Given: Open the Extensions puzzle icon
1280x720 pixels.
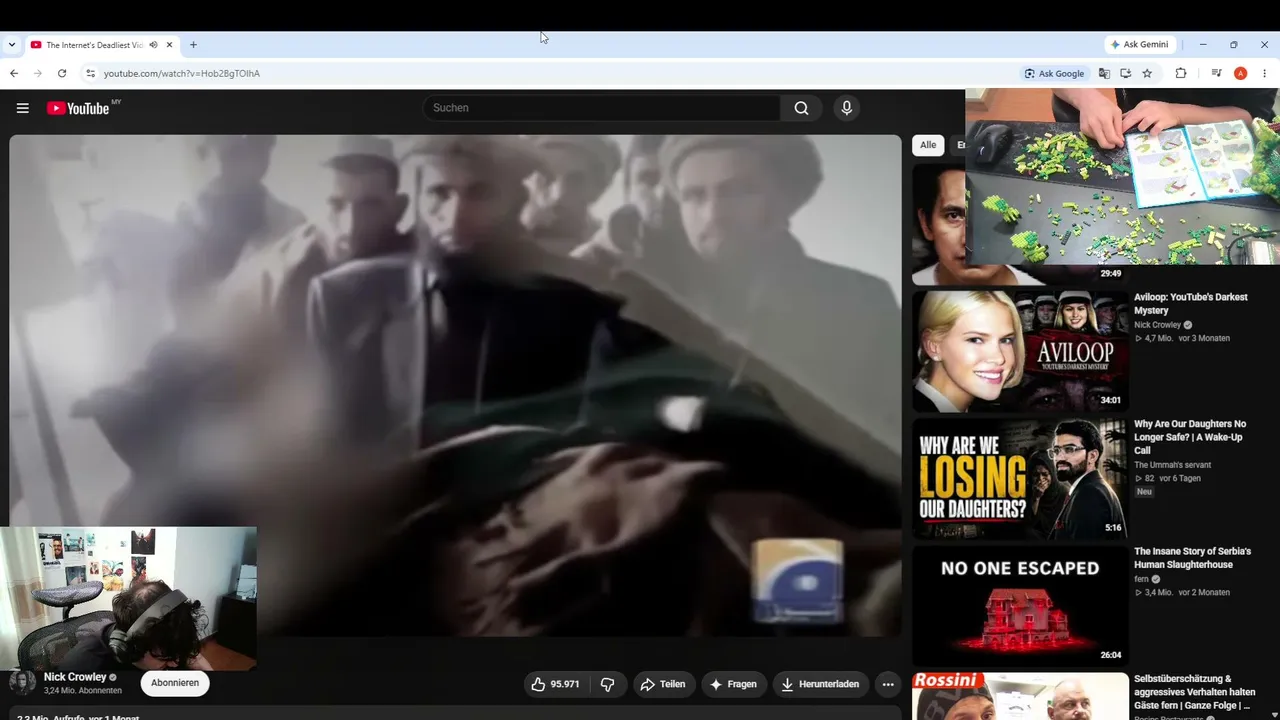Looking at the screenshot, I should pyautogui.click(x=1181, y=73).
